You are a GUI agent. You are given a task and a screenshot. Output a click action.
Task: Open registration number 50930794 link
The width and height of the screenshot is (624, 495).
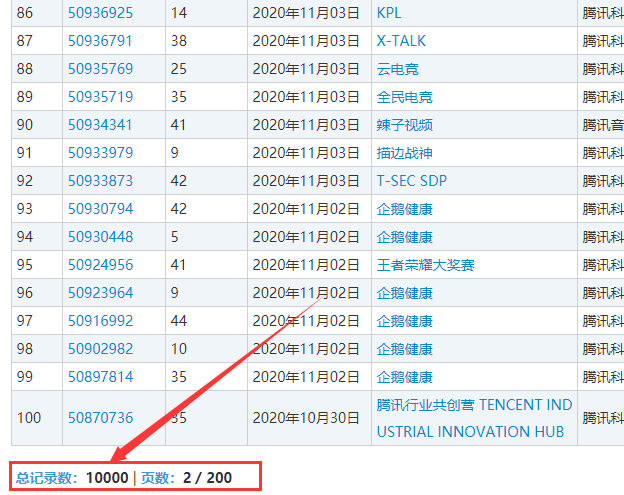point(100,209)
